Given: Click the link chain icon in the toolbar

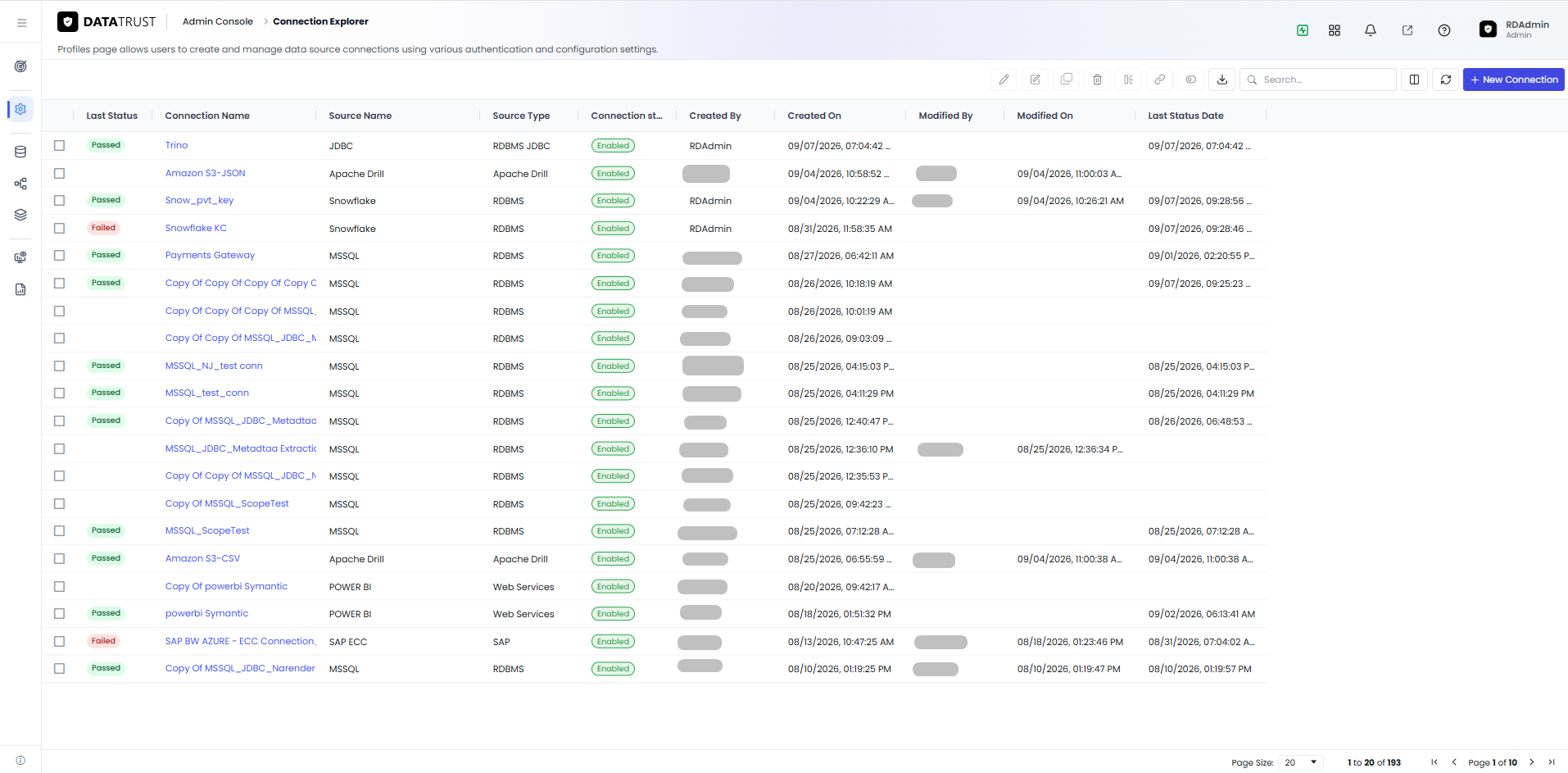Looking at the screenshot, I should coord(1159,80).
